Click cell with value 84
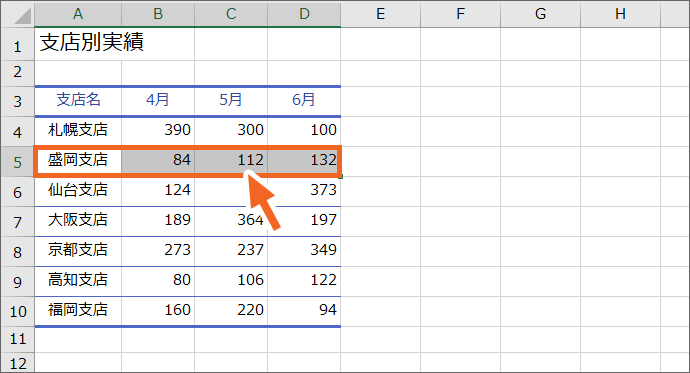690x373 pixels. (158, 161)
